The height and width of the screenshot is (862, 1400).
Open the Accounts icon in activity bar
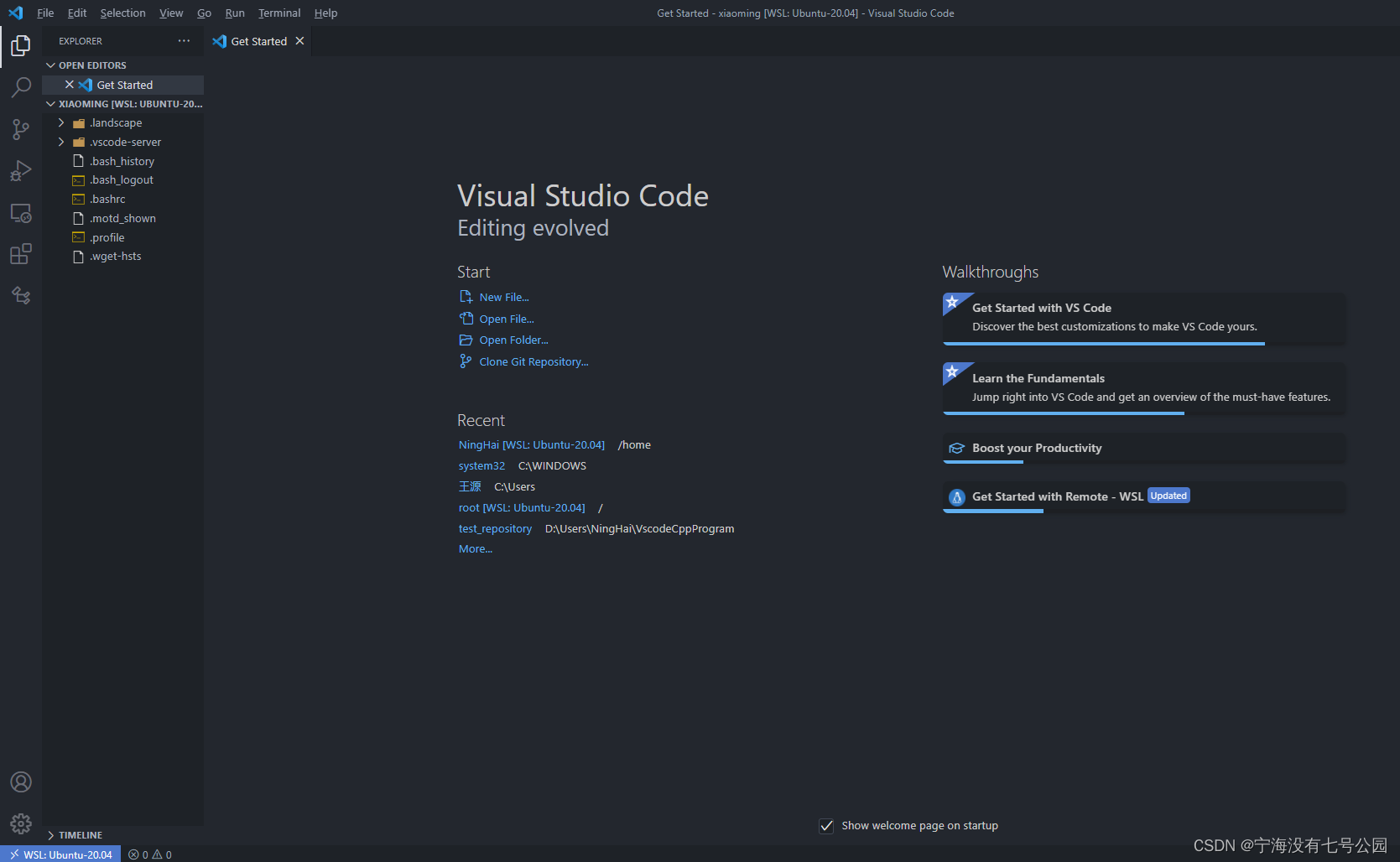[21, 782]
